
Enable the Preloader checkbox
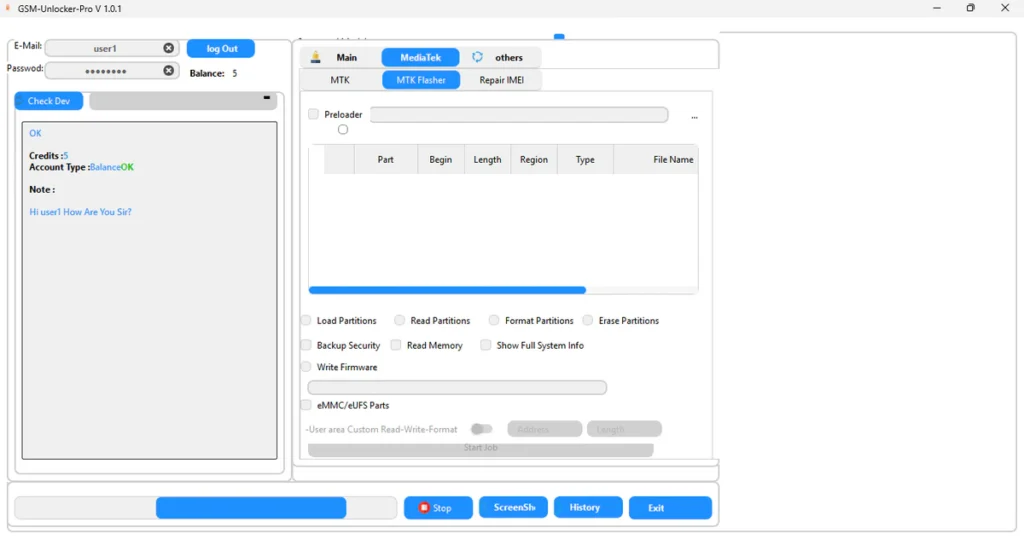pos(314,115)
